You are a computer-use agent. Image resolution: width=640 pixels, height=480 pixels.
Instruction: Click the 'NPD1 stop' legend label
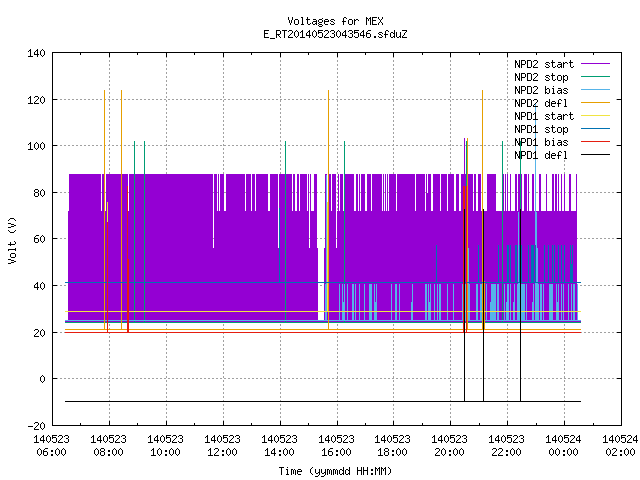(x=541, y=129)
